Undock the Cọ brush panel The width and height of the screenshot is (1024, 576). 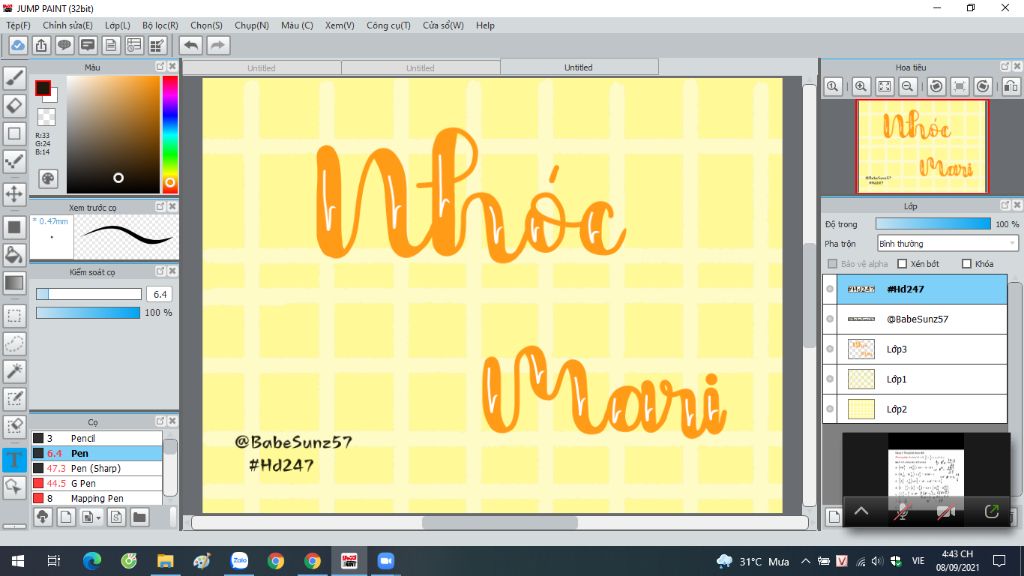160,421
